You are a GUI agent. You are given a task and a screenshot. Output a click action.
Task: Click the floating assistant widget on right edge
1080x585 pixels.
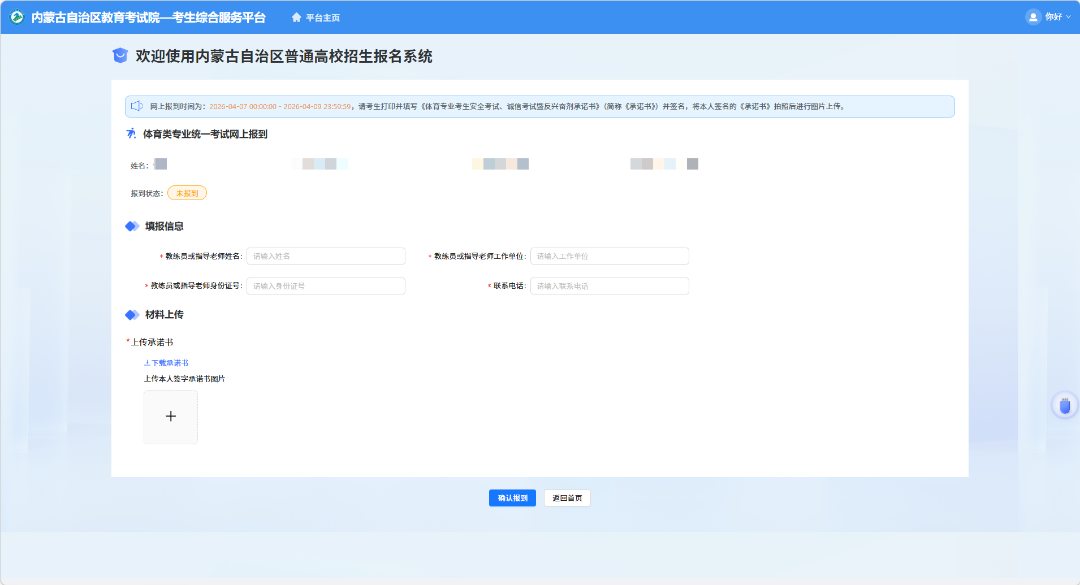click(x=1063, y=403)
